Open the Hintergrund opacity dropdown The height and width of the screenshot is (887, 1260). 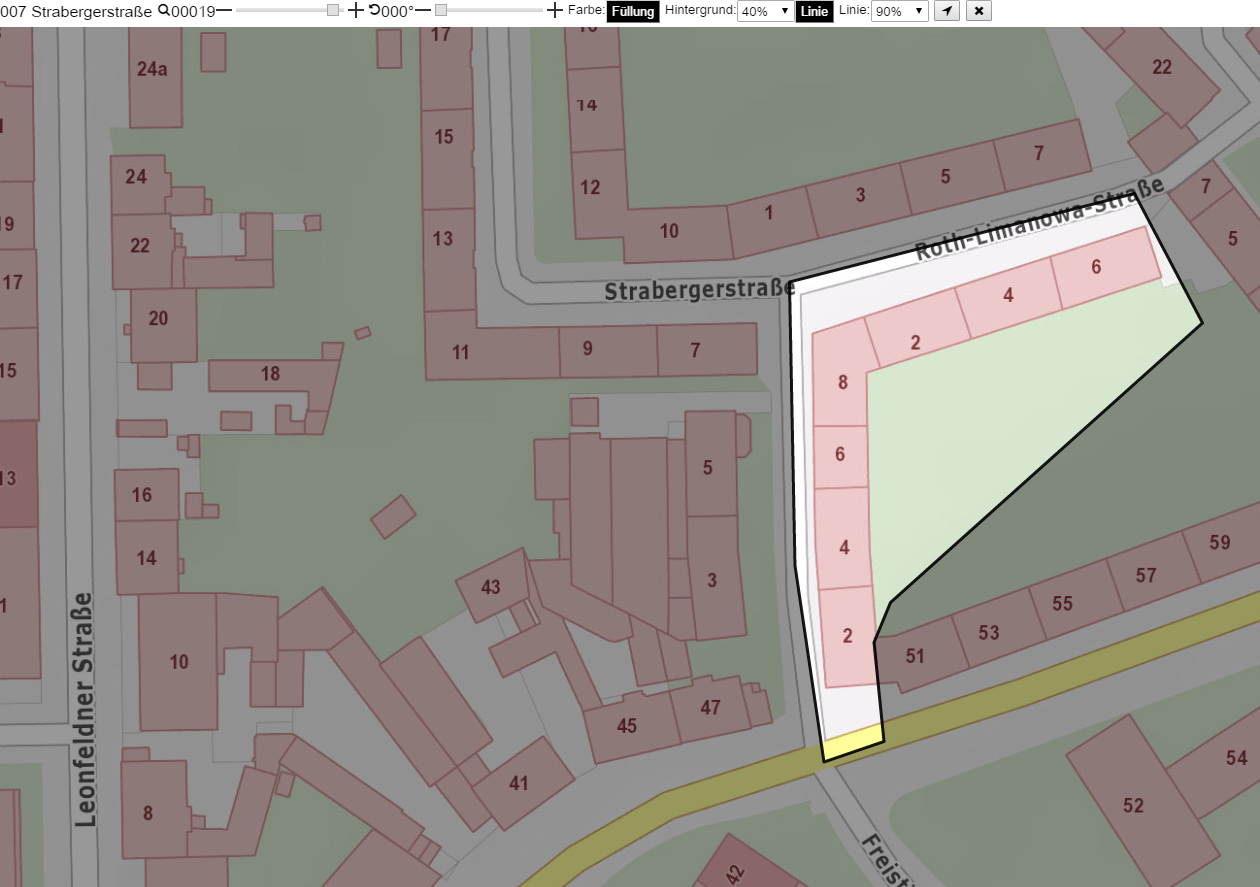[765, 11]
